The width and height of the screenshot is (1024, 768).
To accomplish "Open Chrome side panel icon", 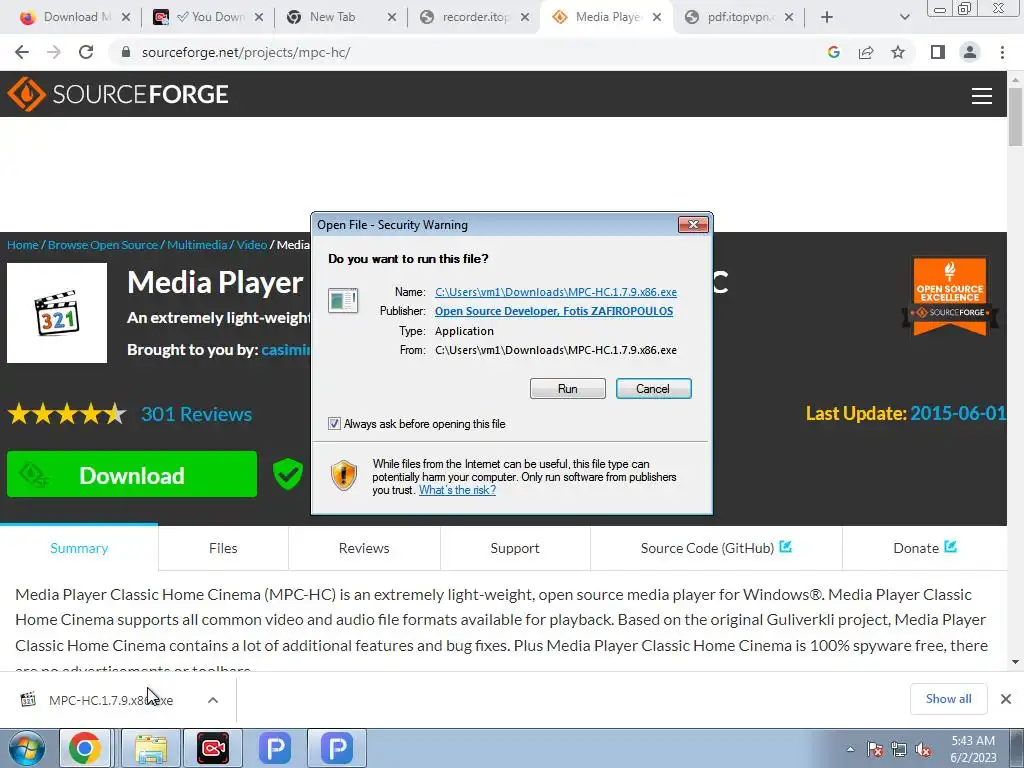I will point(938,52).
